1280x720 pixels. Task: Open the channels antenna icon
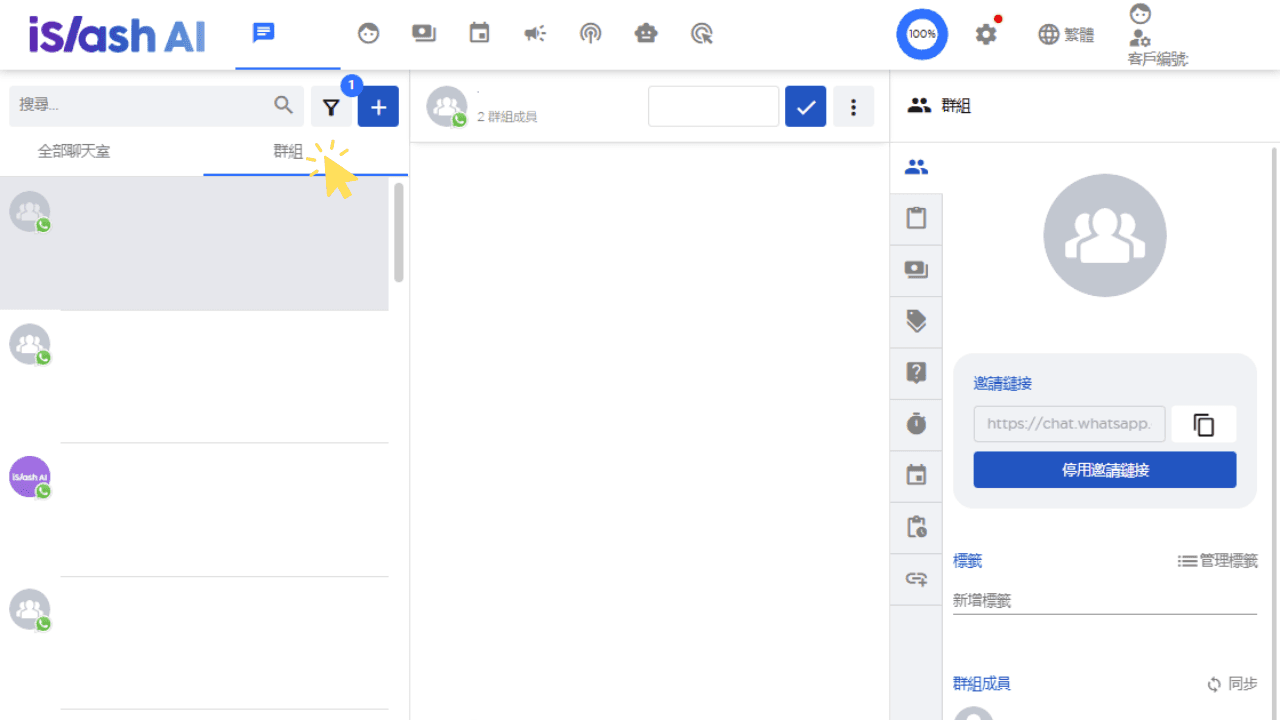(590, 34)
